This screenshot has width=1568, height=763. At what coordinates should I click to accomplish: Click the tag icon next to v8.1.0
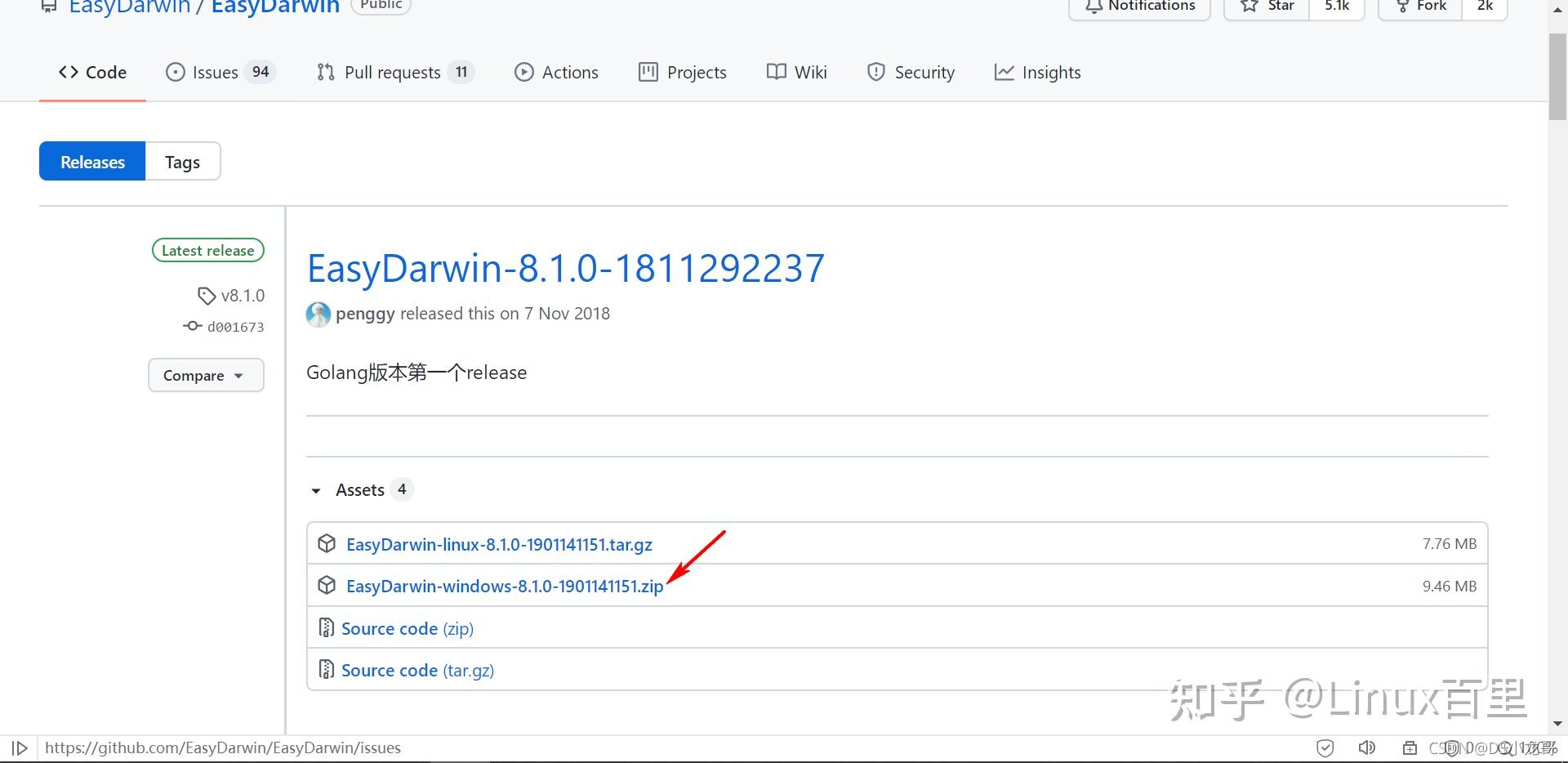[206, 295]
